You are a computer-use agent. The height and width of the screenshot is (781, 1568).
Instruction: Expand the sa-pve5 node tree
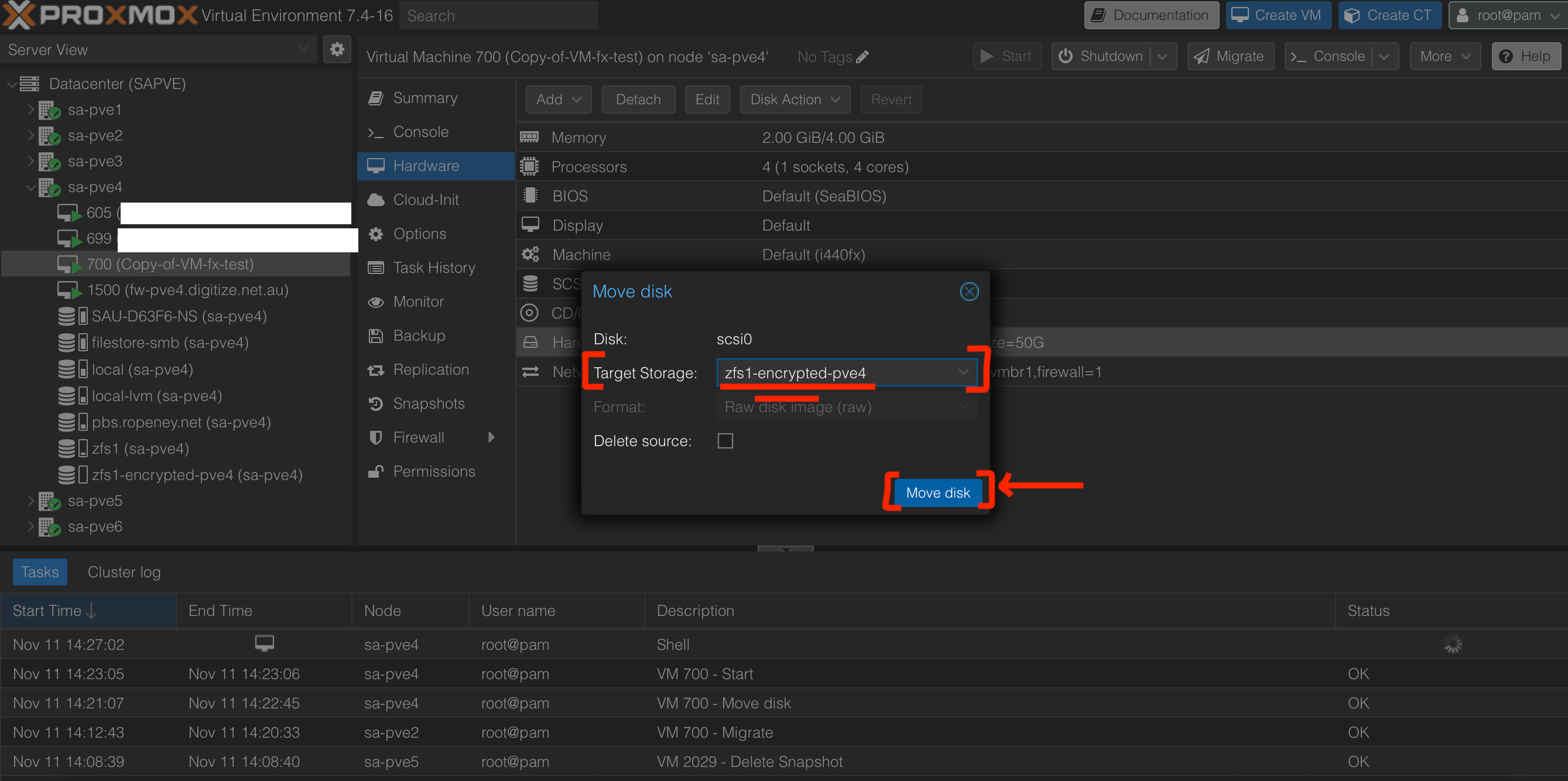click(30, 501)
